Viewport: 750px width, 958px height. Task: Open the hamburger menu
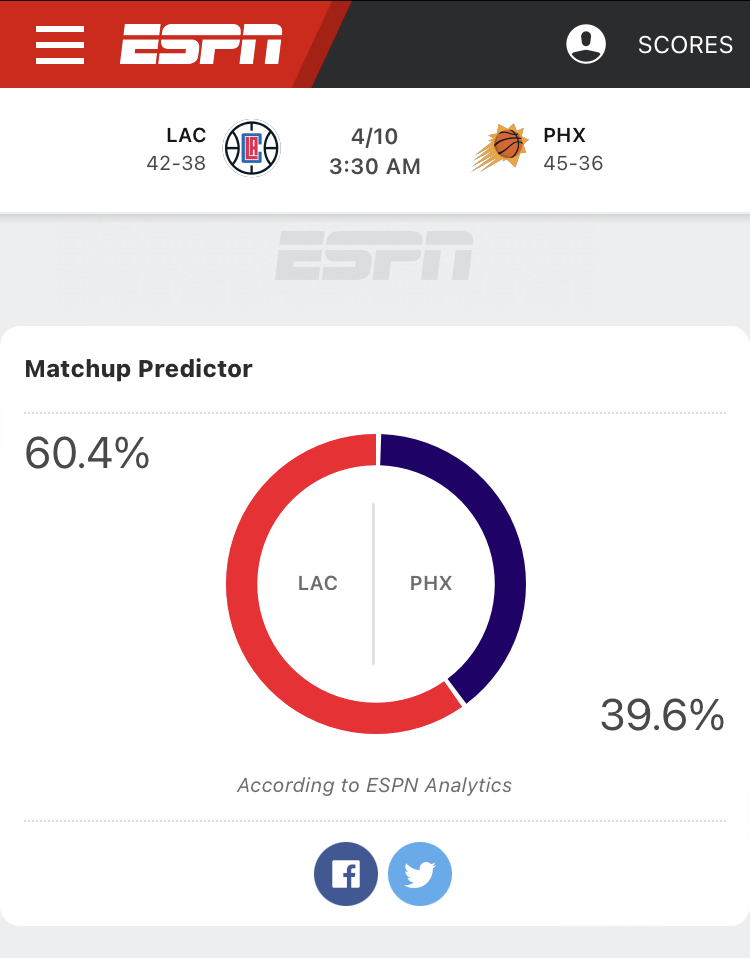click(x=60, y=45)
